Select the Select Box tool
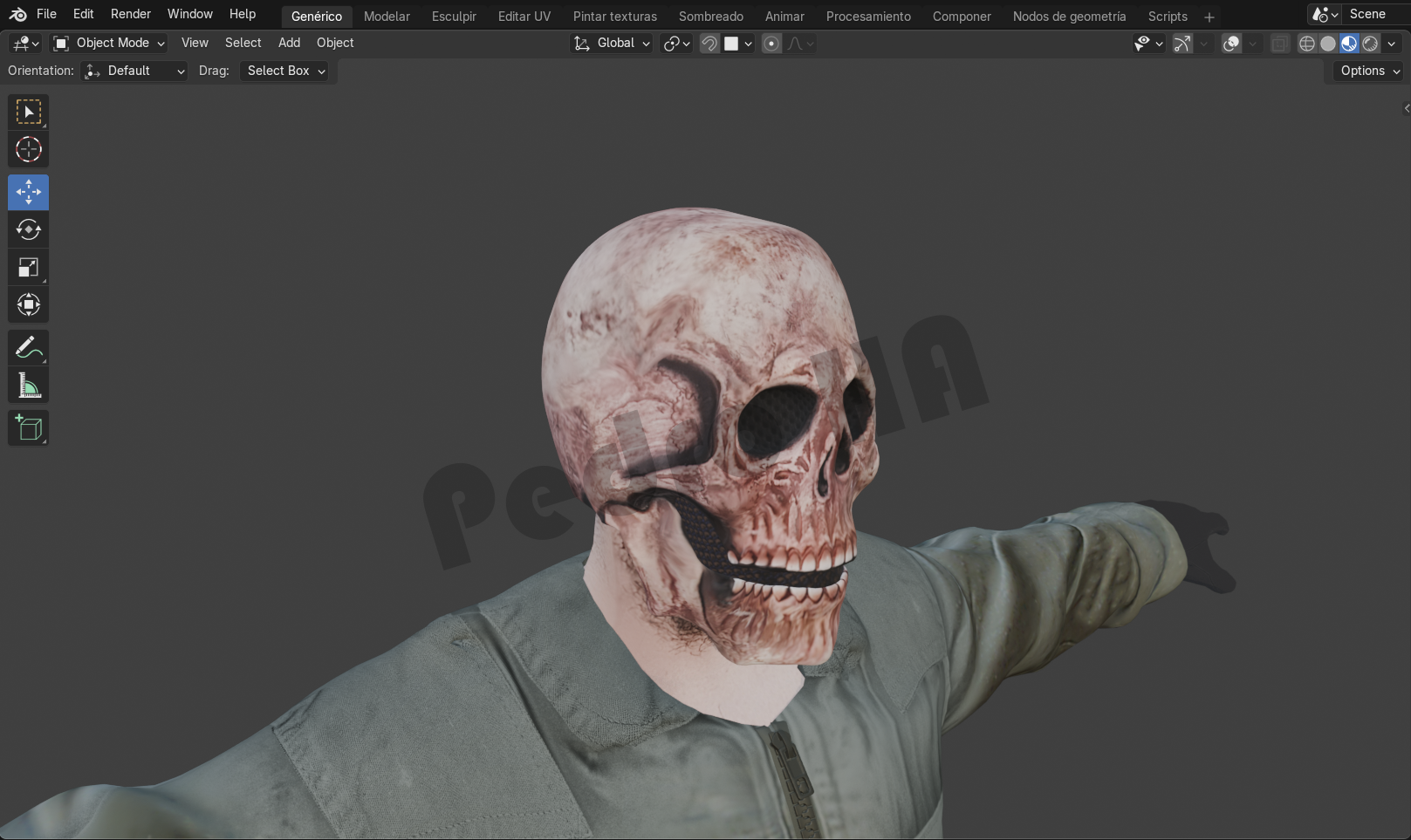The width and height of the screenshot is (1411, 840). [x=28, y=113]
